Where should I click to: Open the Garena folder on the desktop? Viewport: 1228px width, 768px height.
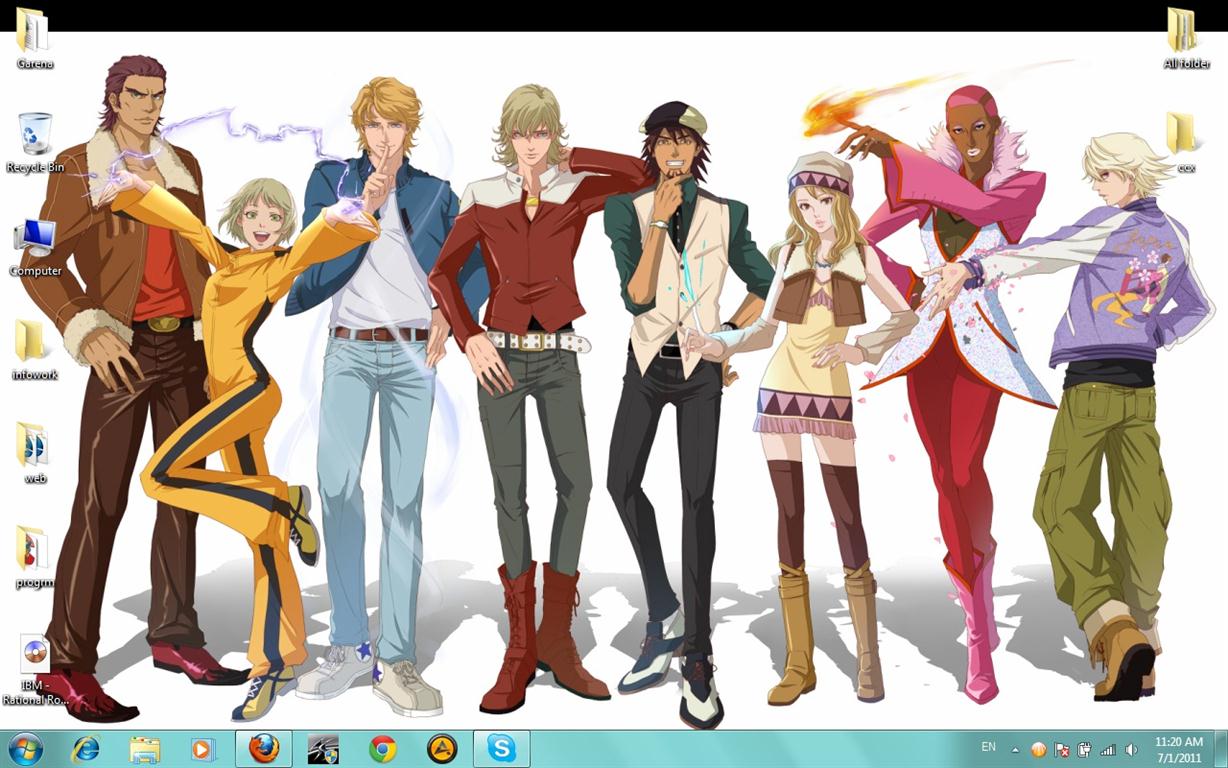coord(33,38)
